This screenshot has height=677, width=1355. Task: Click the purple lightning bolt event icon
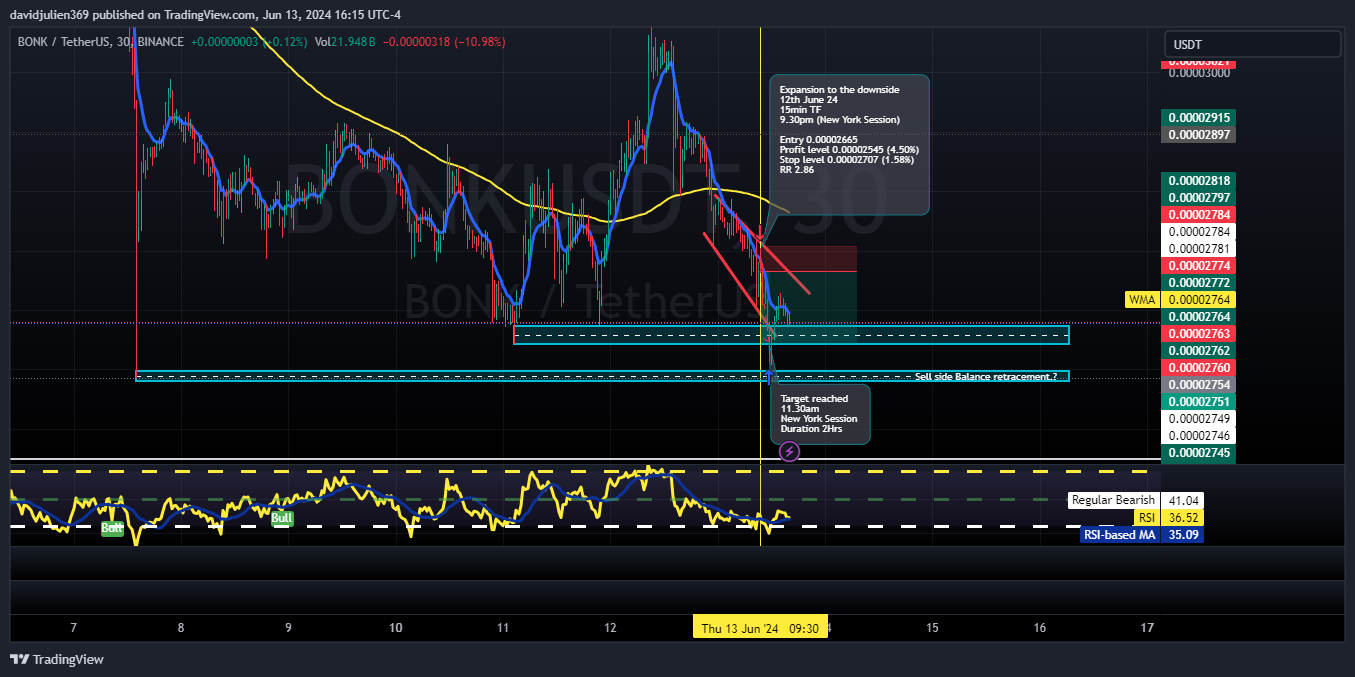(x=788, y=452)
